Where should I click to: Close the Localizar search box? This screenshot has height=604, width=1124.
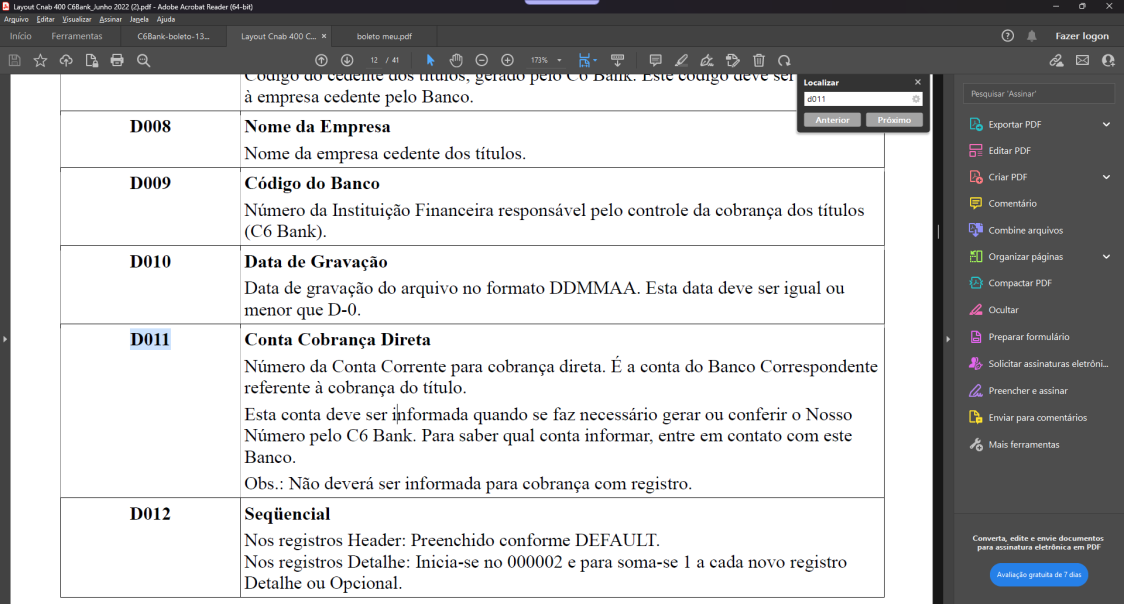(x=918, y=82)
